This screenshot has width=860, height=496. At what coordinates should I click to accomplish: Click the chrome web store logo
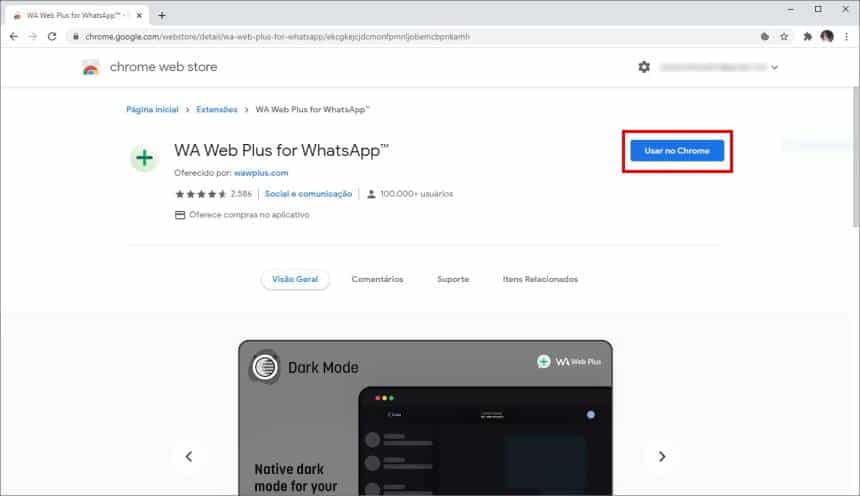[x=91, y=67]
